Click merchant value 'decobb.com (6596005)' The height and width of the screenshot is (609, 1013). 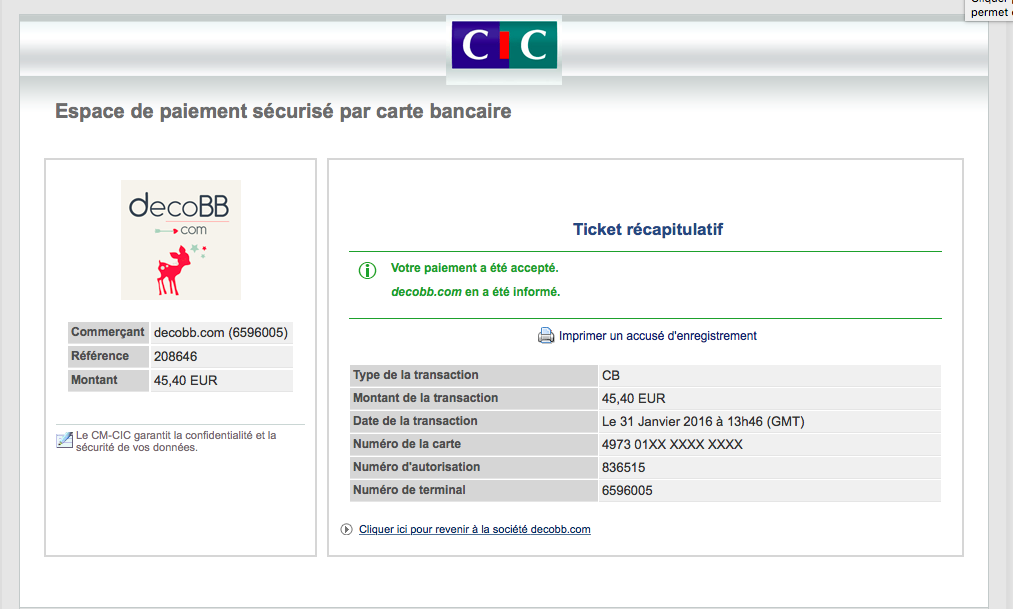(x=221, y=333)
